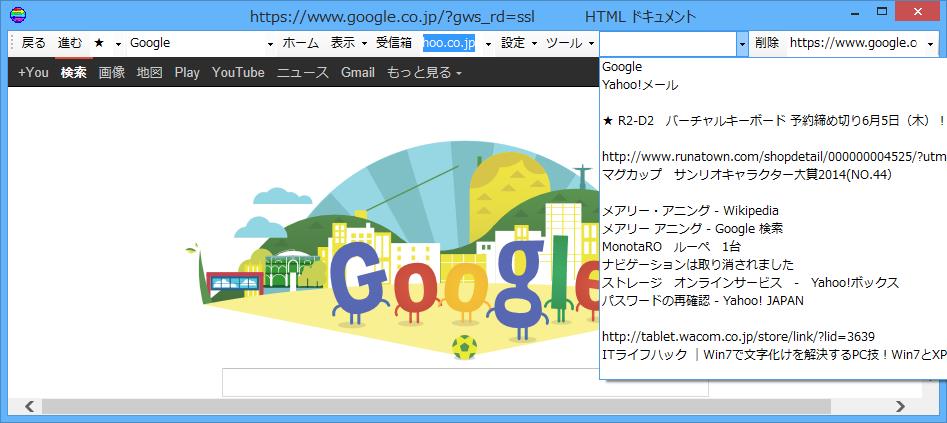
Task: Click the 受信箱 inbox button
Action: point(394,44)
